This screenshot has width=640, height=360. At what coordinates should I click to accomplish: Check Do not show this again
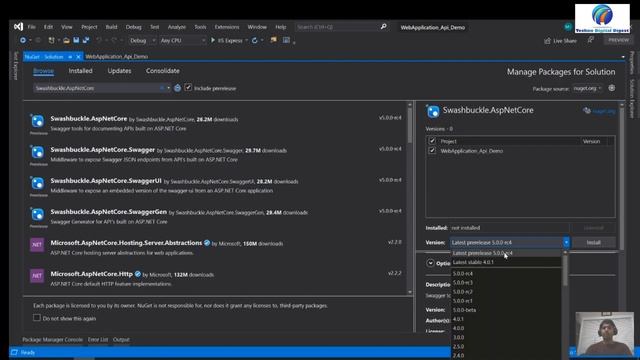[x=37, y=318]
